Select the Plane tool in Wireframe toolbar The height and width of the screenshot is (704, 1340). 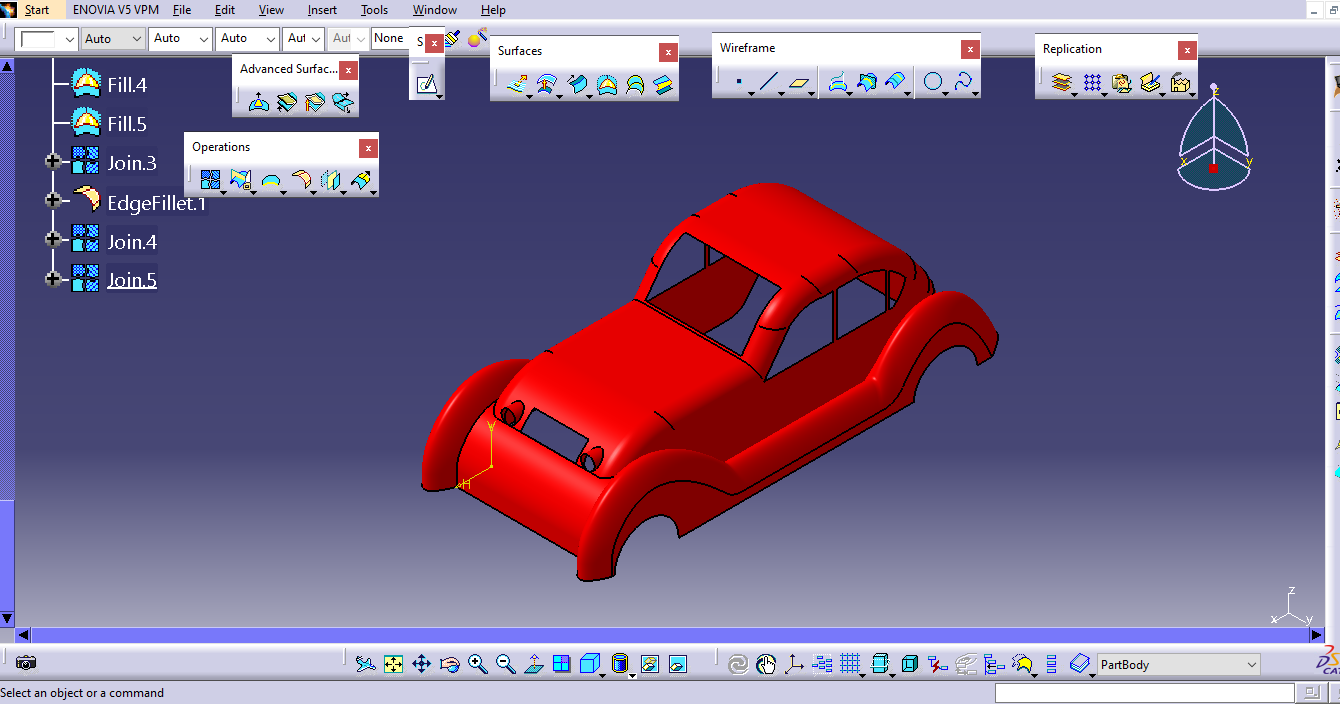click(798, 83)
